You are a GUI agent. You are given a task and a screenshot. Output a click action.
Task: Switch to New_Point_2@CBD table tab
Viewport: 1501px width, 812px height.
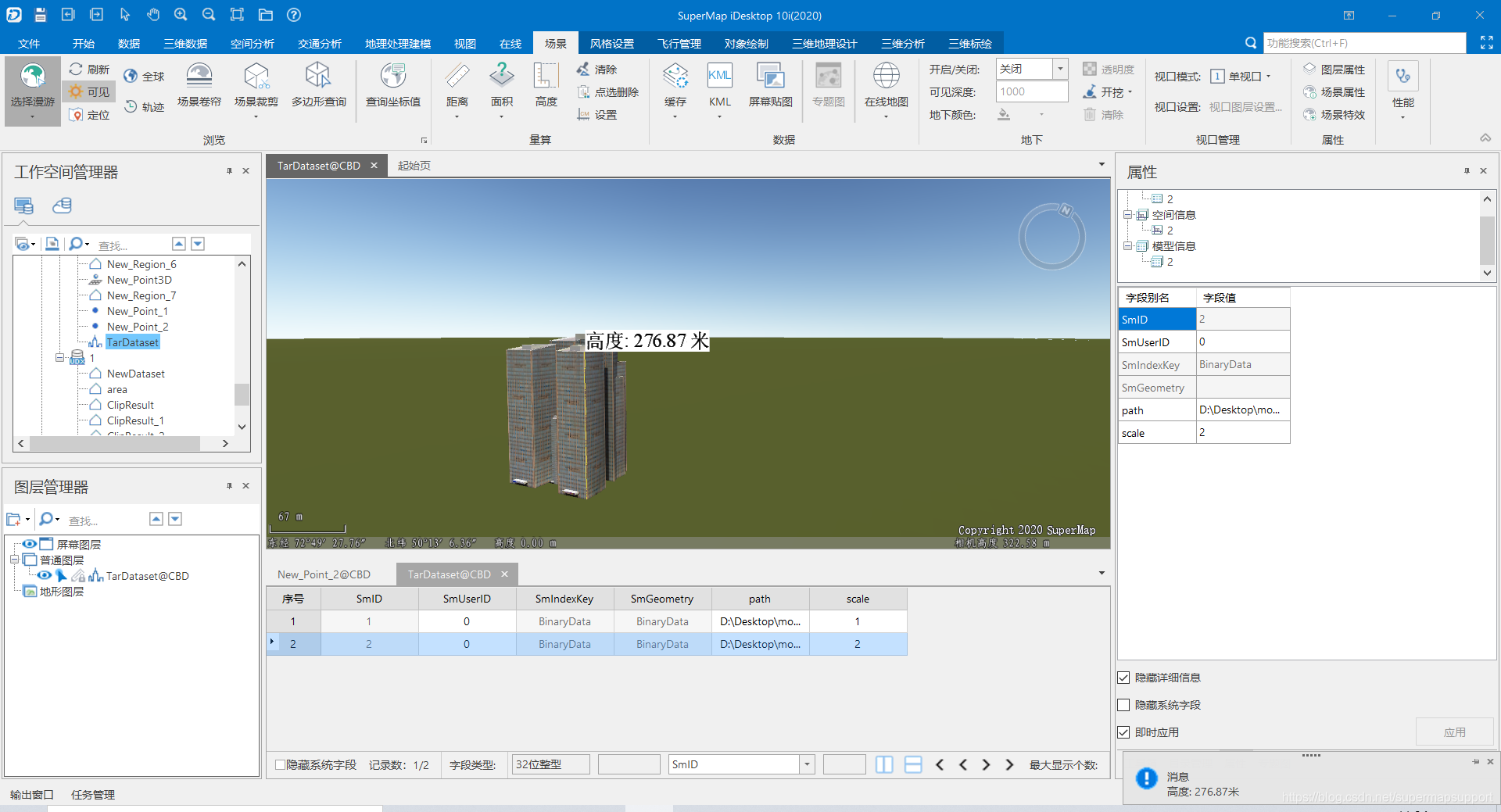pos(324,574)
